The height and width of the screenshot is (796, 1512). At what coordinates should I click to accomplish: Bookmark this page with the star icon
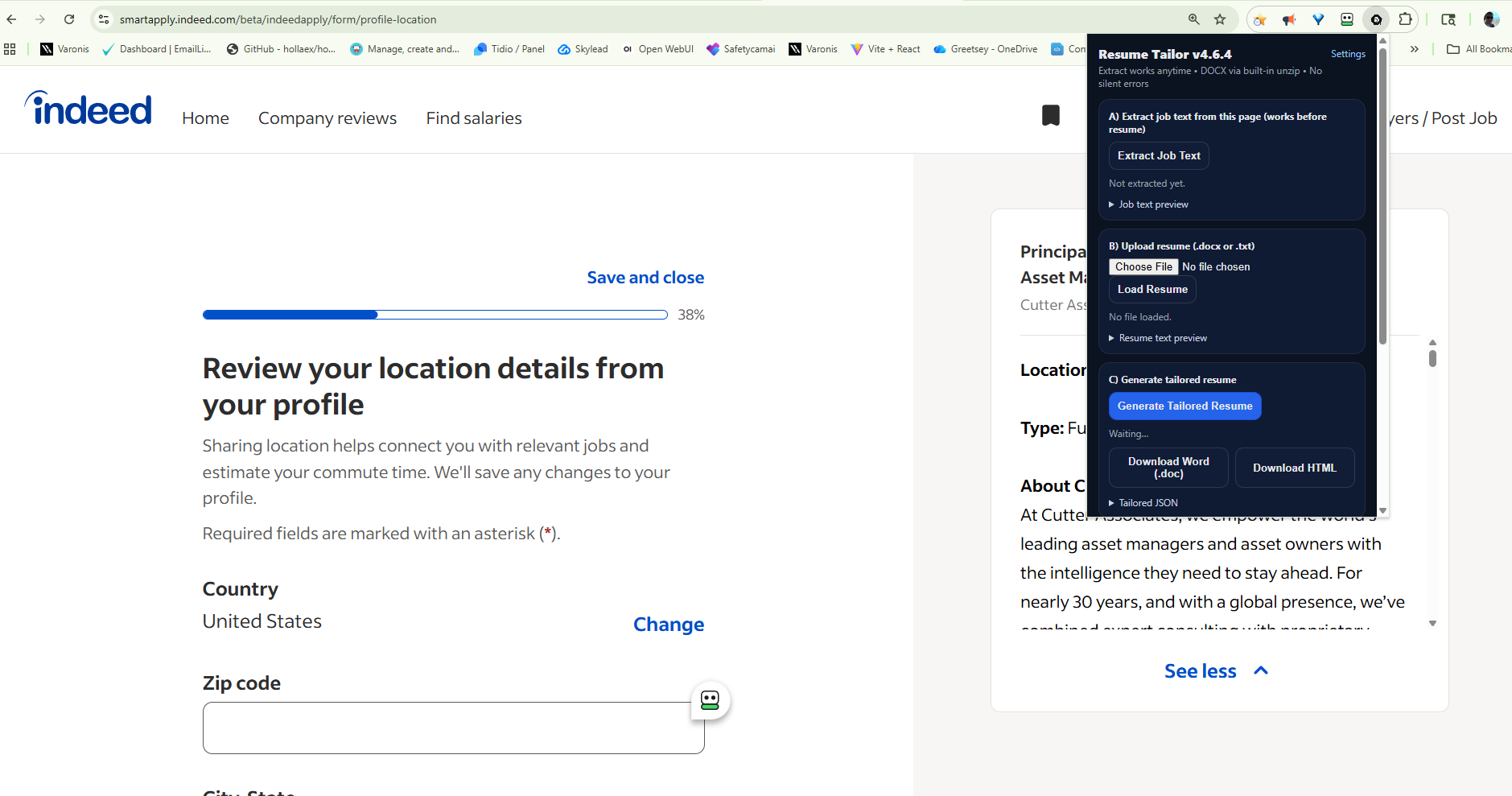coord(1220,19)
